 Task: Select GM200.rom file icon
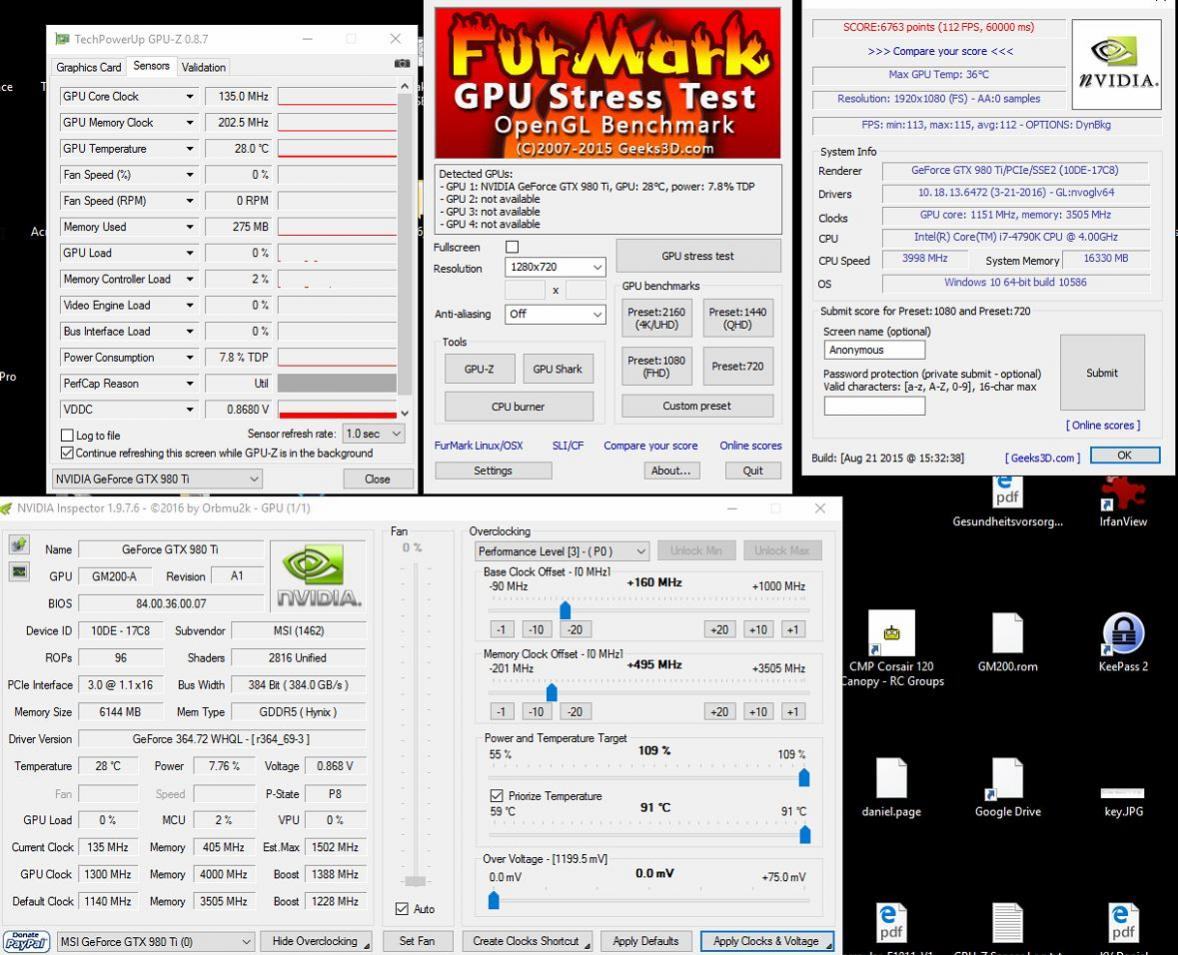tap(1007, 643)
